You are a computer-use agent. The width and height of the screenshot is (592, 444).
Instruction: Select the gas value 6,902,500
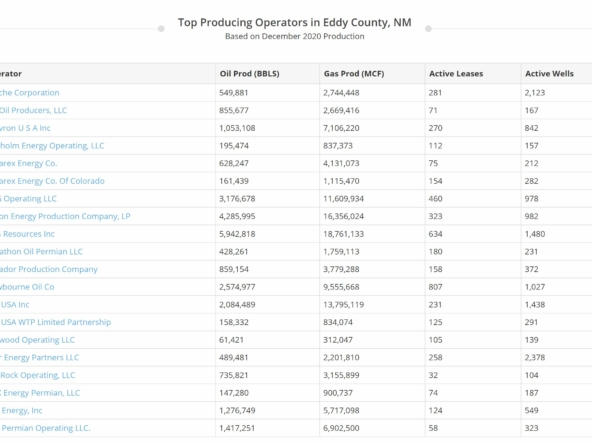(341, 428)
